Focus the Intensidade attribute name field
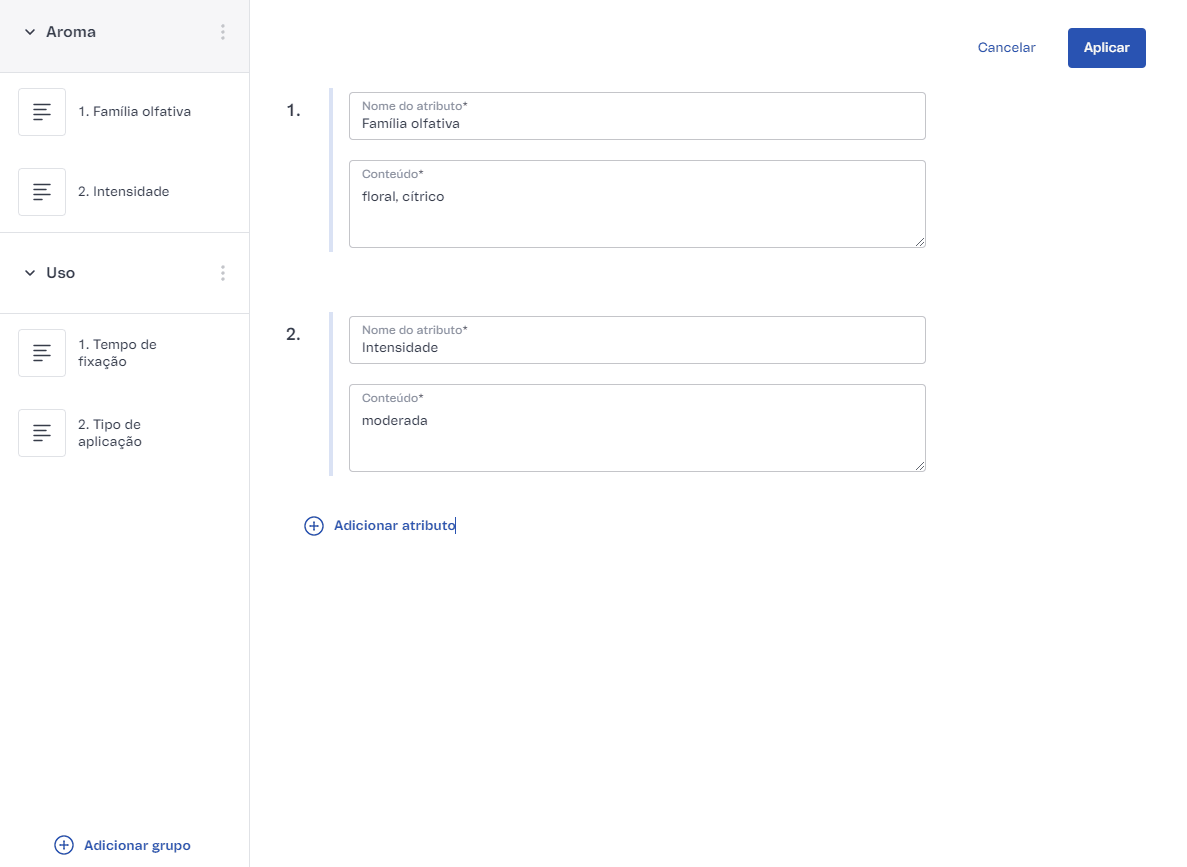 pos(637,348)
